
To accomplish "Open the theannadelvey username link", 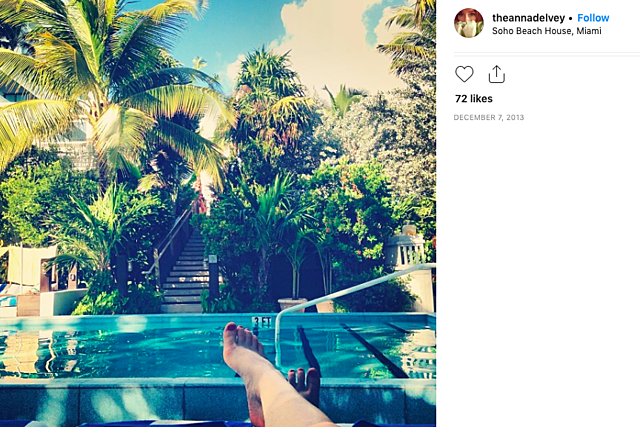I will pos(528,18).
